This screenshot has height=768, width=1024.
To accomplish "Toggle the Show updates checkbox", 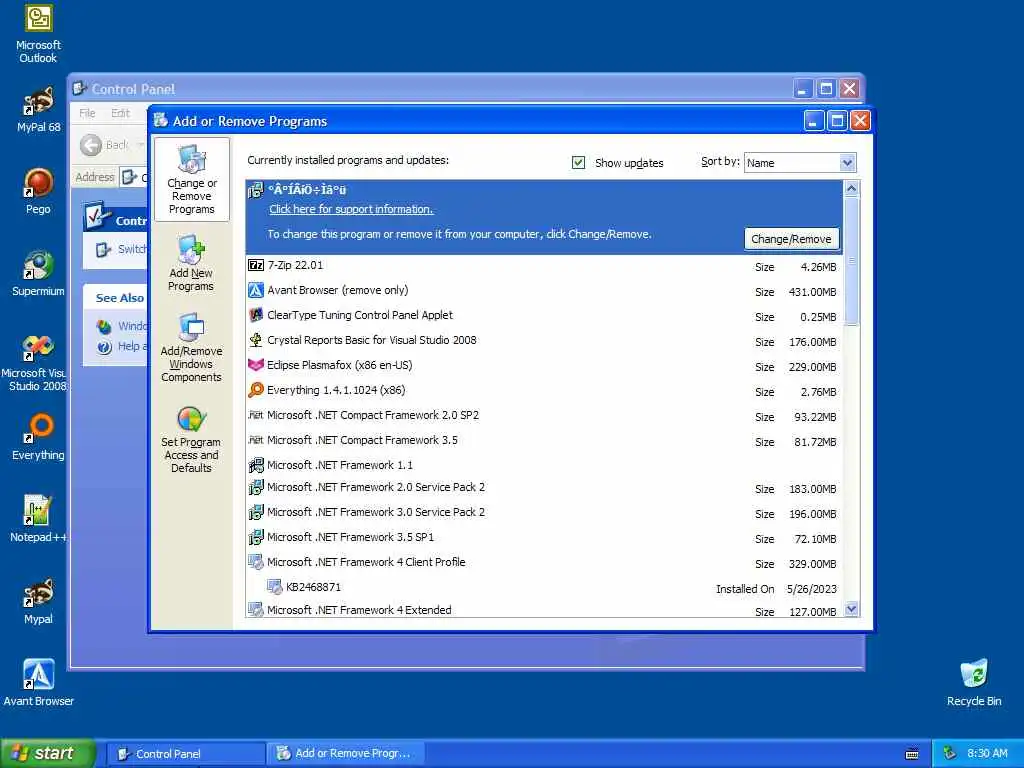I will (578, 162).
